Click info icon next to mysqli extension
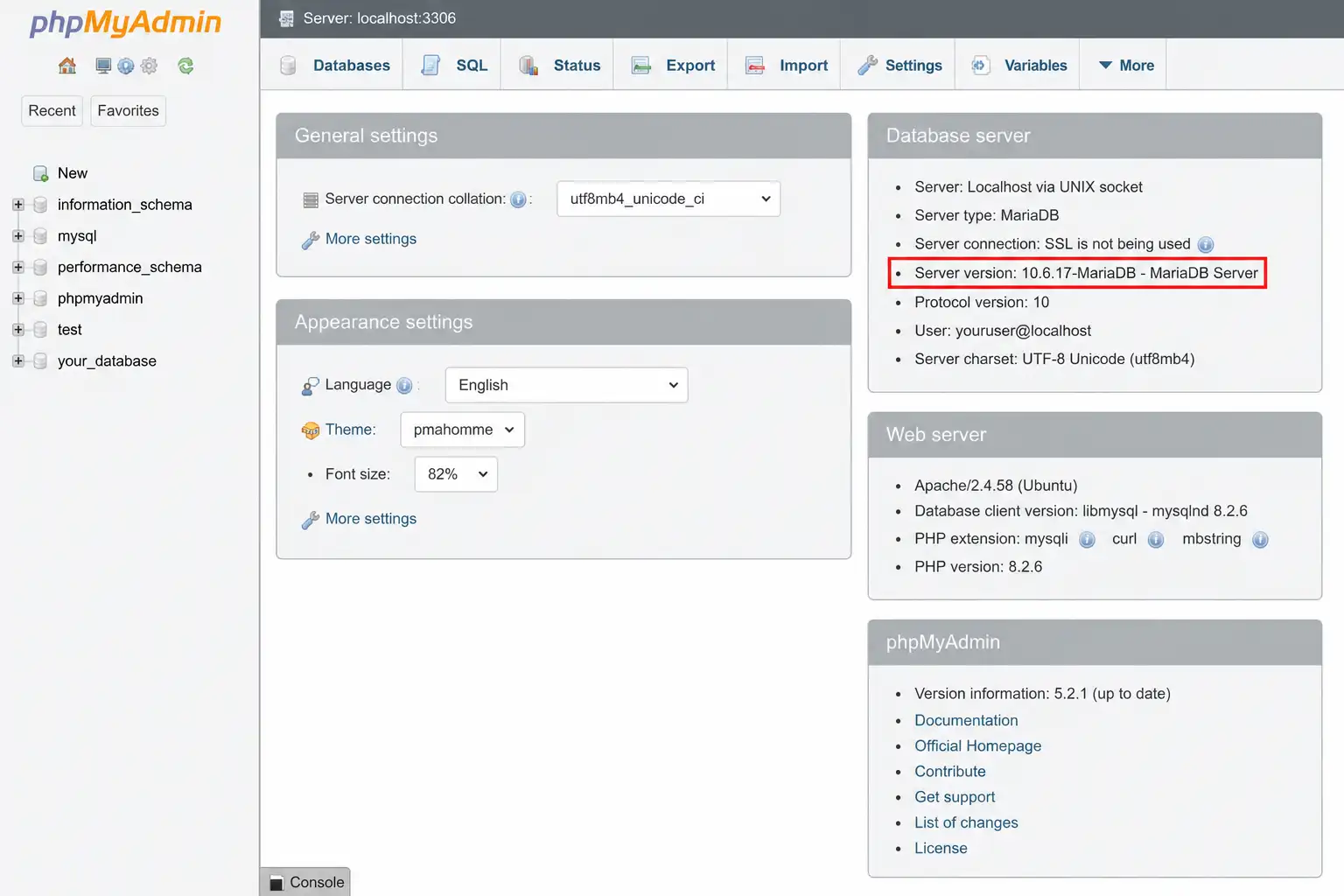Image resolution: width=1344 pixels, height=896 pixels. pyautogui.click(x=1087, y=540)
